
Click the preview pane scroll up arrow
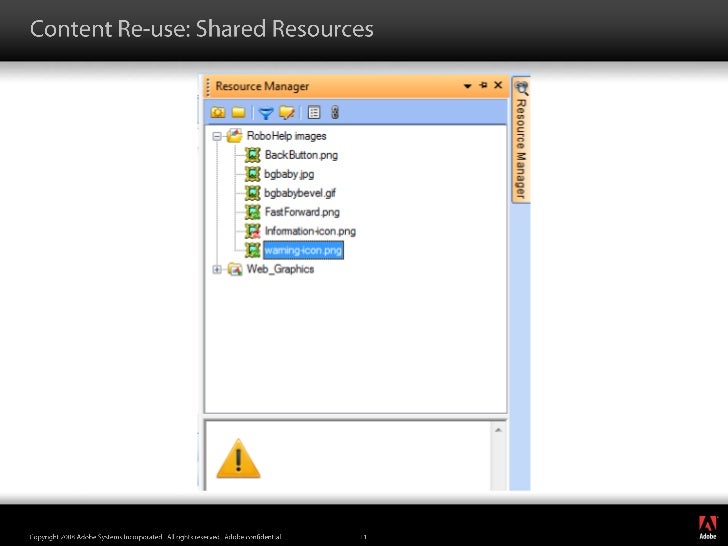click(x=498, y=430)
